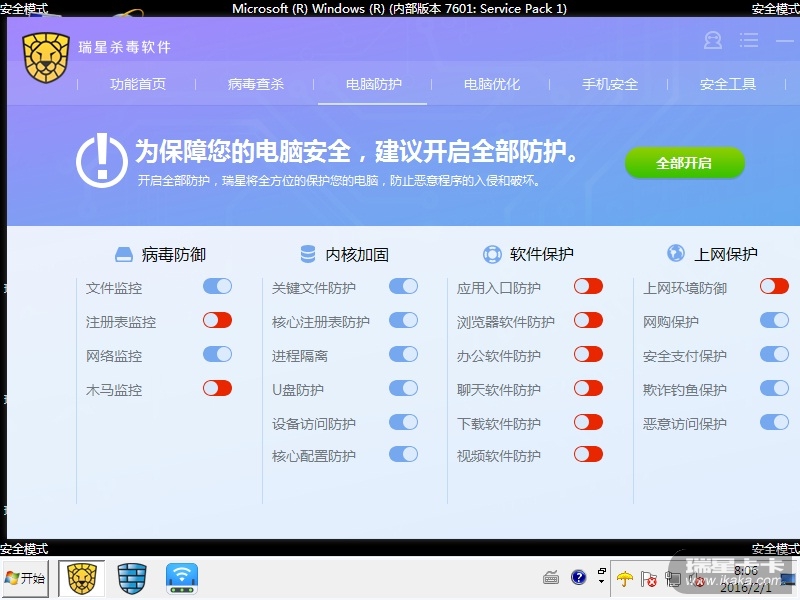Viewport: 800px width, 600px height.
Task: Click the 瑞星杀毒软件 title text
Action: click(124, 47)
